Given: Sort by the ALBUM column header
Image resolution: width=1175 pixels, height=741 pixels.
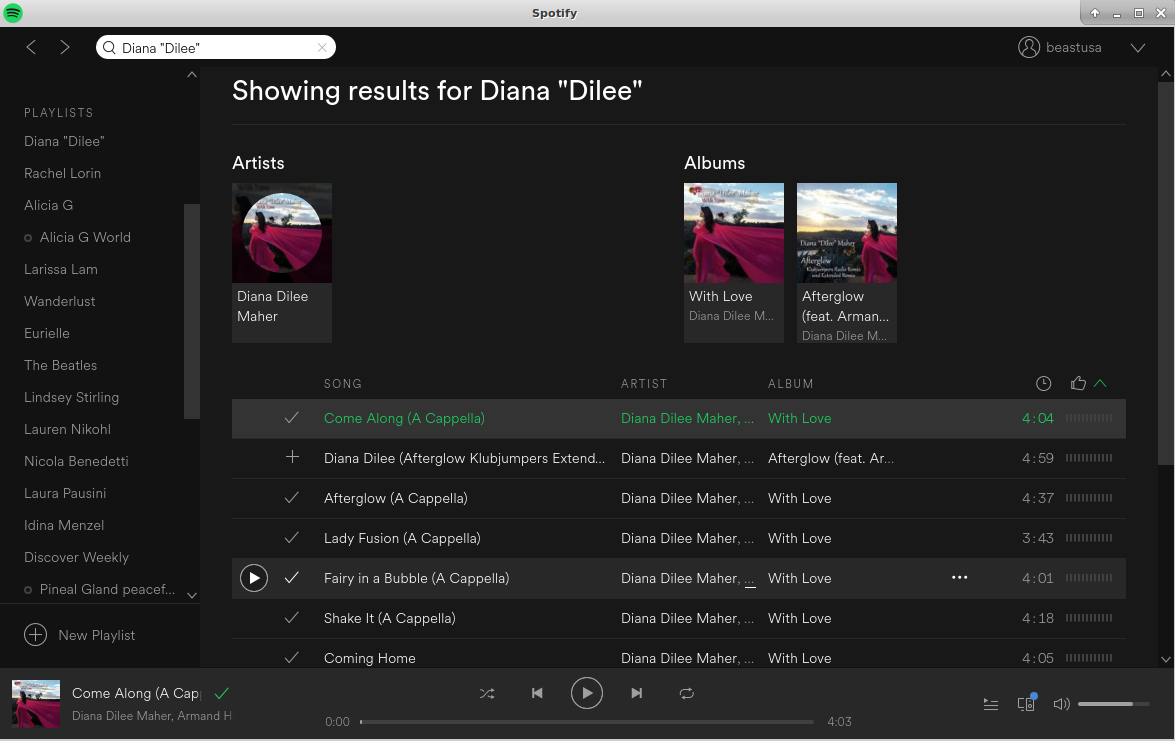Looking at the screenshot, I should point(791,384).
